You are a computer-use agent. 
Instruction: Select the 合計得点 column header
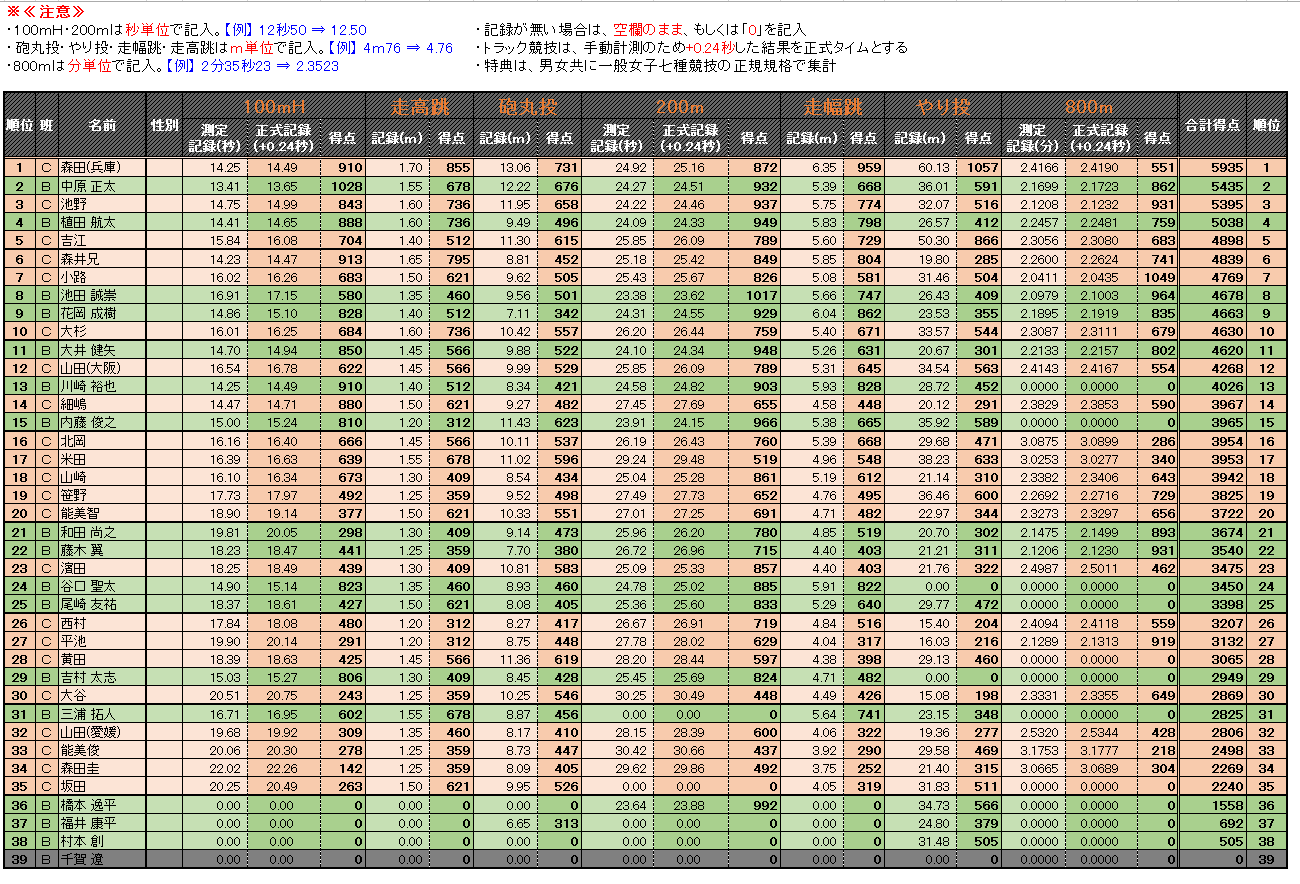(1213, 125)
